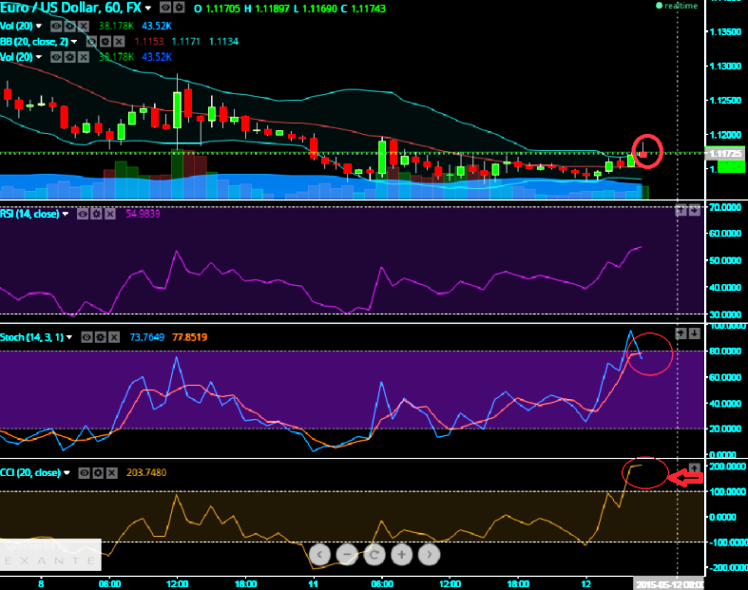Open settings of the Vol (20) indicator above BB
This screenshot has width=748, height=590.
coord(70,26)
